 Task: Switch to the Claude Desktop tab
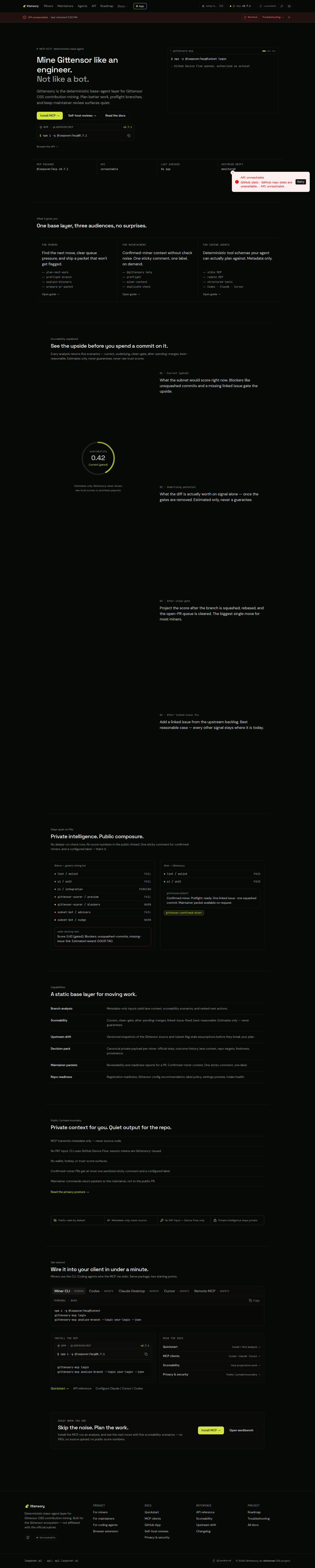click(x=138, y=1291)
